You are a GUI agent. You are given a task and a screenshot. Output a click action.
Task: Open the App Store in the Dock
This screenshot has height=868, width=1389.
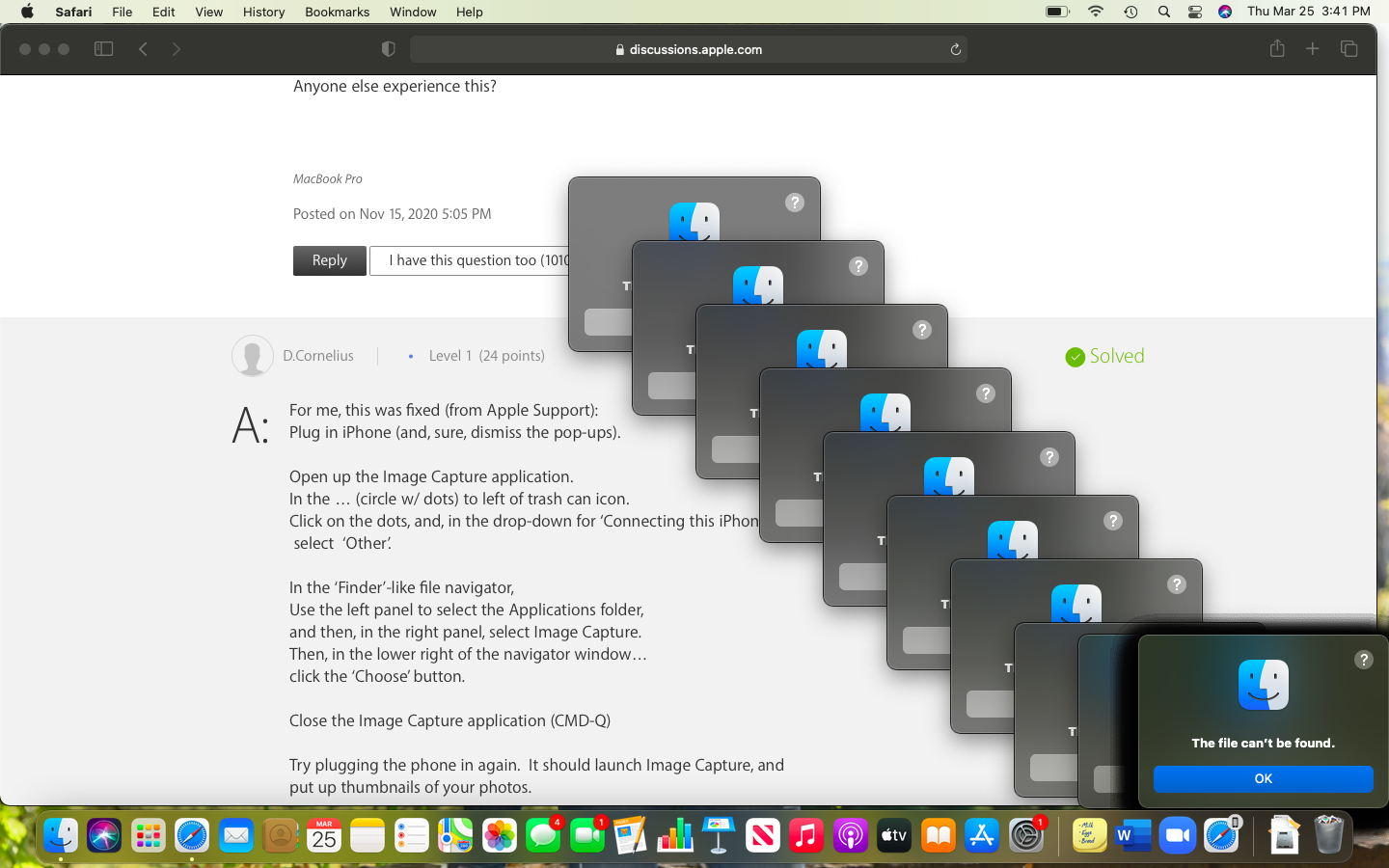click(x=982, y=835)
